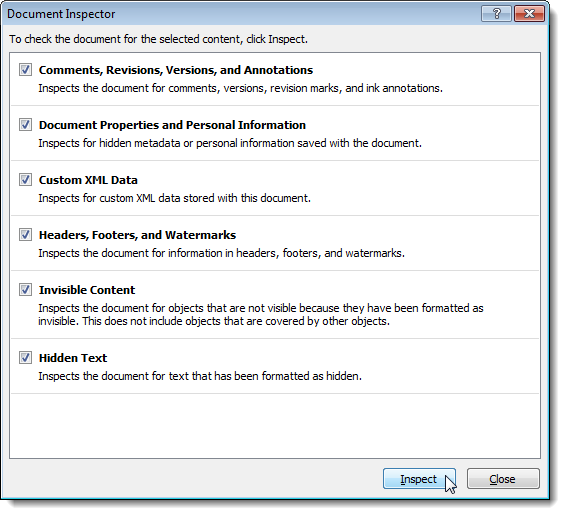565x515 pixels.
Task: Click description about comments, versions, revision marks
Action: (240, 88)
